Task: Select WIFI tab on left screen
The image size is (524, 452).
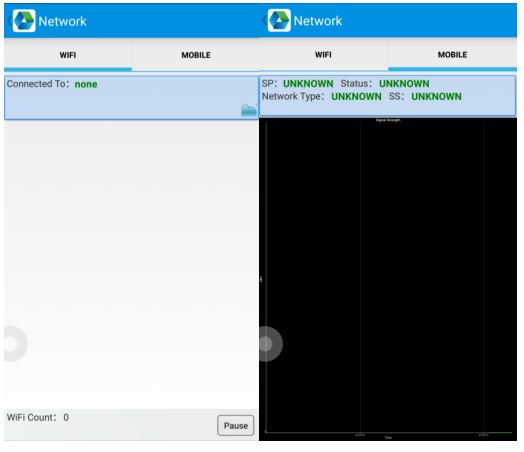Action: [x=68, y=55]
